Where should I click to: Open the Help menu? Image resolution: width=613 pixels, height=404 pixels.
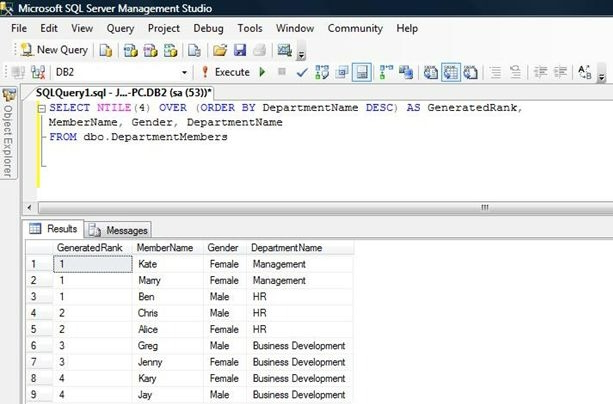pyautogui.click(x=407, y=28)
